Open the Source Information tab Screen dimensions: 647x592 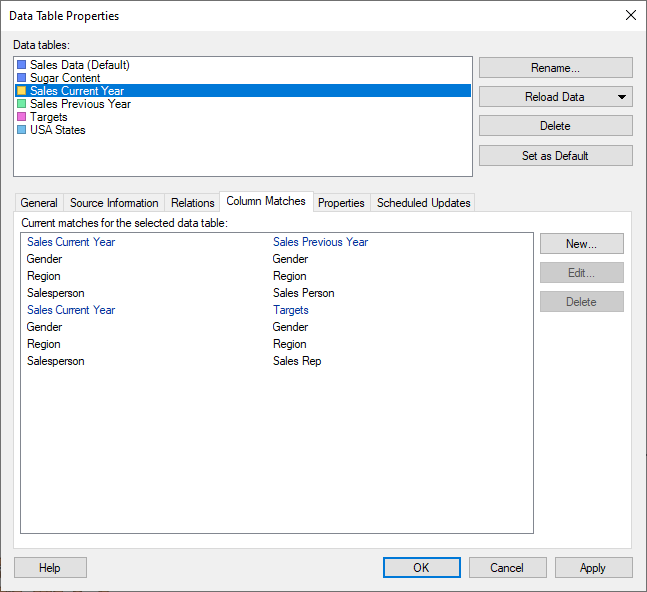click(x=114, y=203)
